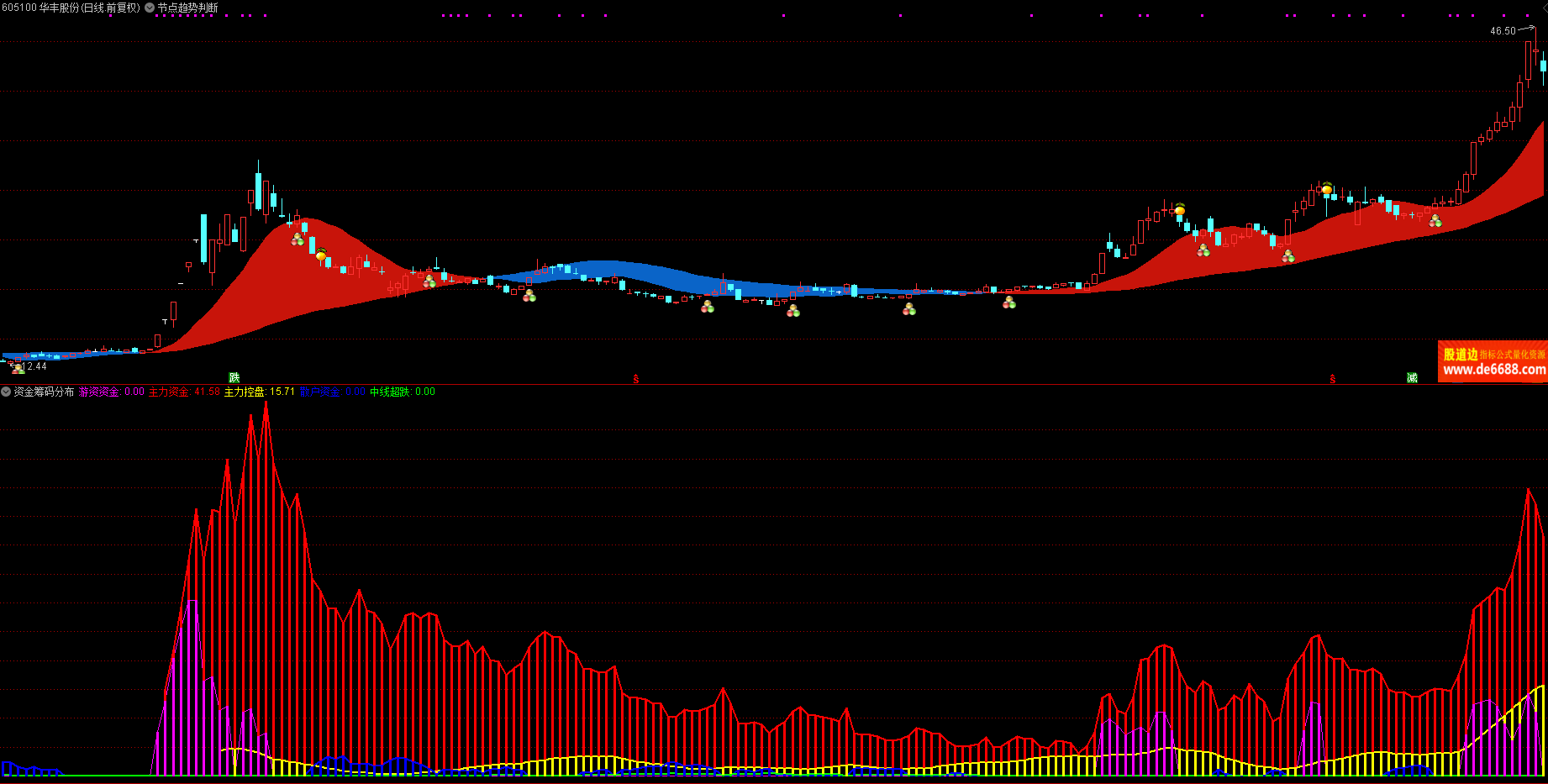Click the rightmost gold coin signal icon

tap(1326, 189)
